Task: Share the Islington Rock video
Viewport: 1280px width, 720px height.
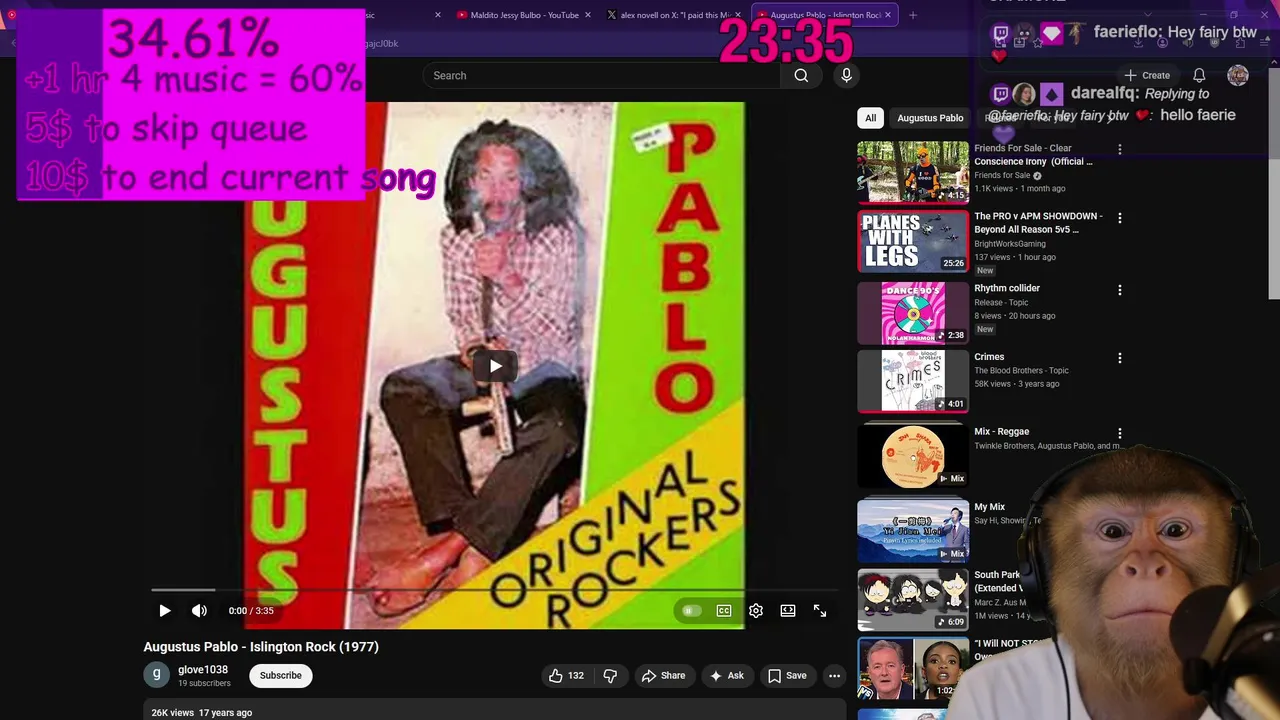Action: point(664,676)
